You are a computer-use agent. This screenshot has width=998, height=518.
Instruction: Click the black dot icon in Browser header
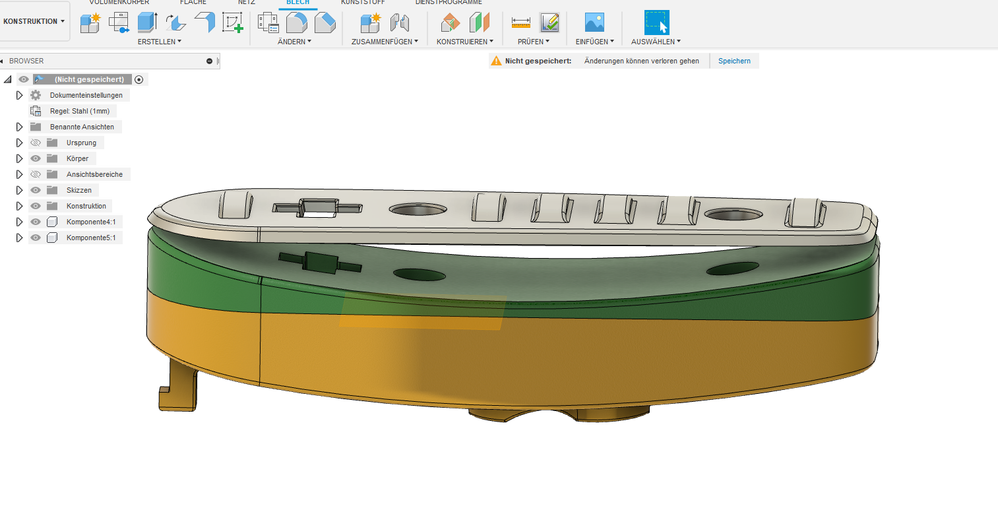(209, 61)
